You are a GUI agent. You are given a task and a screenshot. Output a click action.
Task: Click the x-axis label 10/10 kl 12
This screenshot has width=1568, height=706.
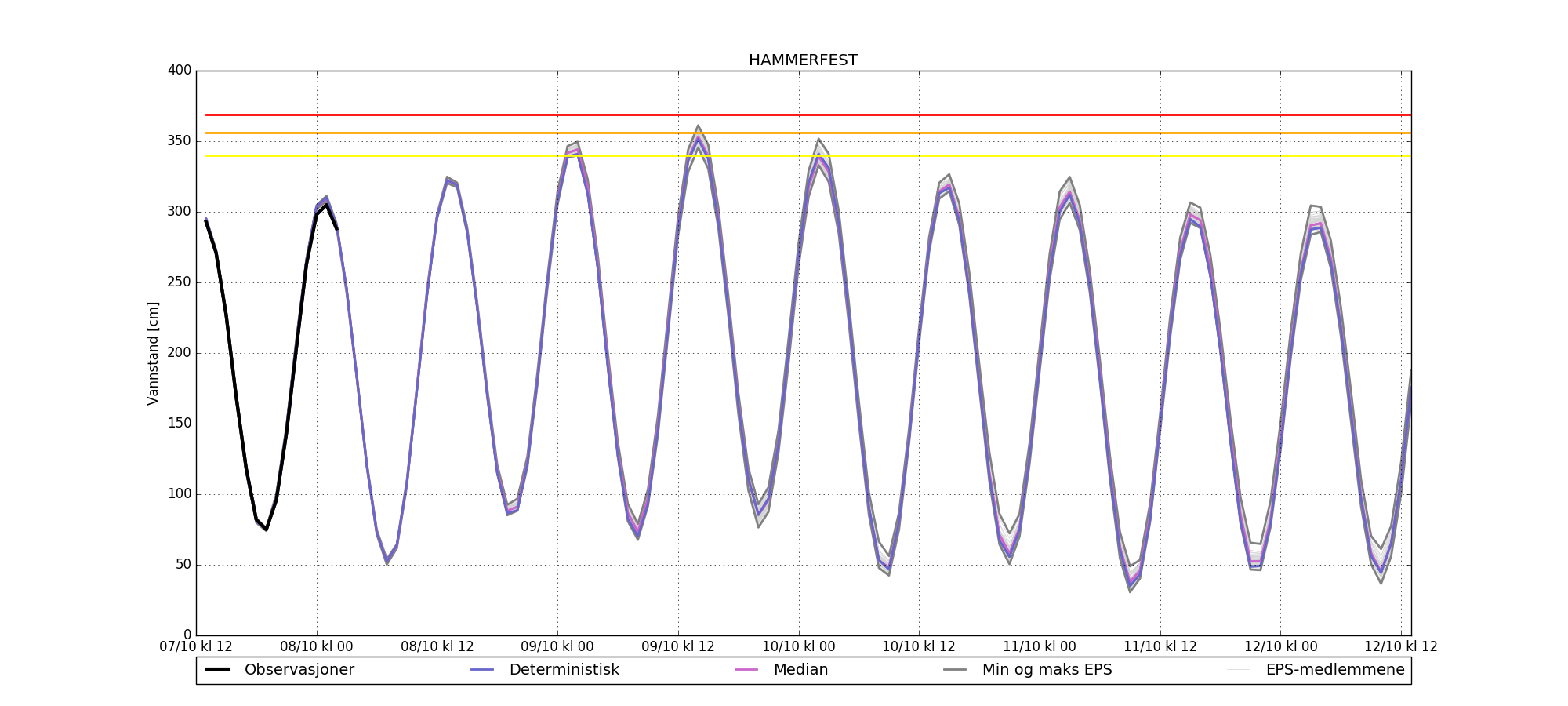pos(919,647)
